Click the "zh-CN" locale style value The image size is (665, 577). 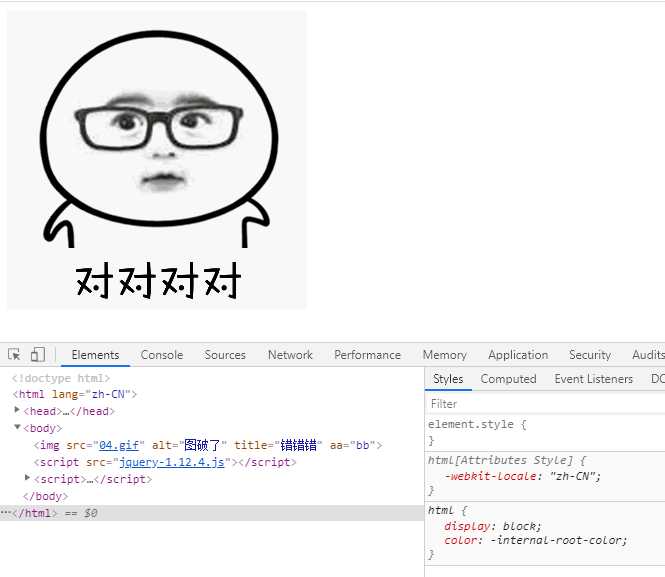pyautogui.click(x=573, y=476)
